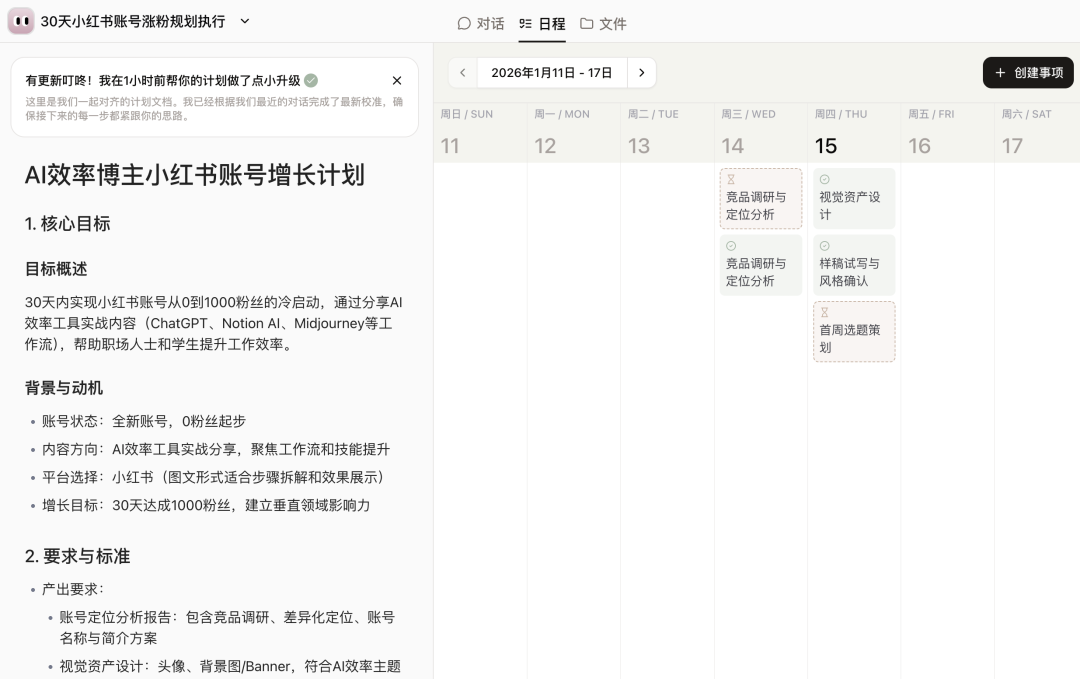The width and height of the screenshot is (1080, 679).
Task: Click the plus icon in 创建事项
Action: point(1000,73)
